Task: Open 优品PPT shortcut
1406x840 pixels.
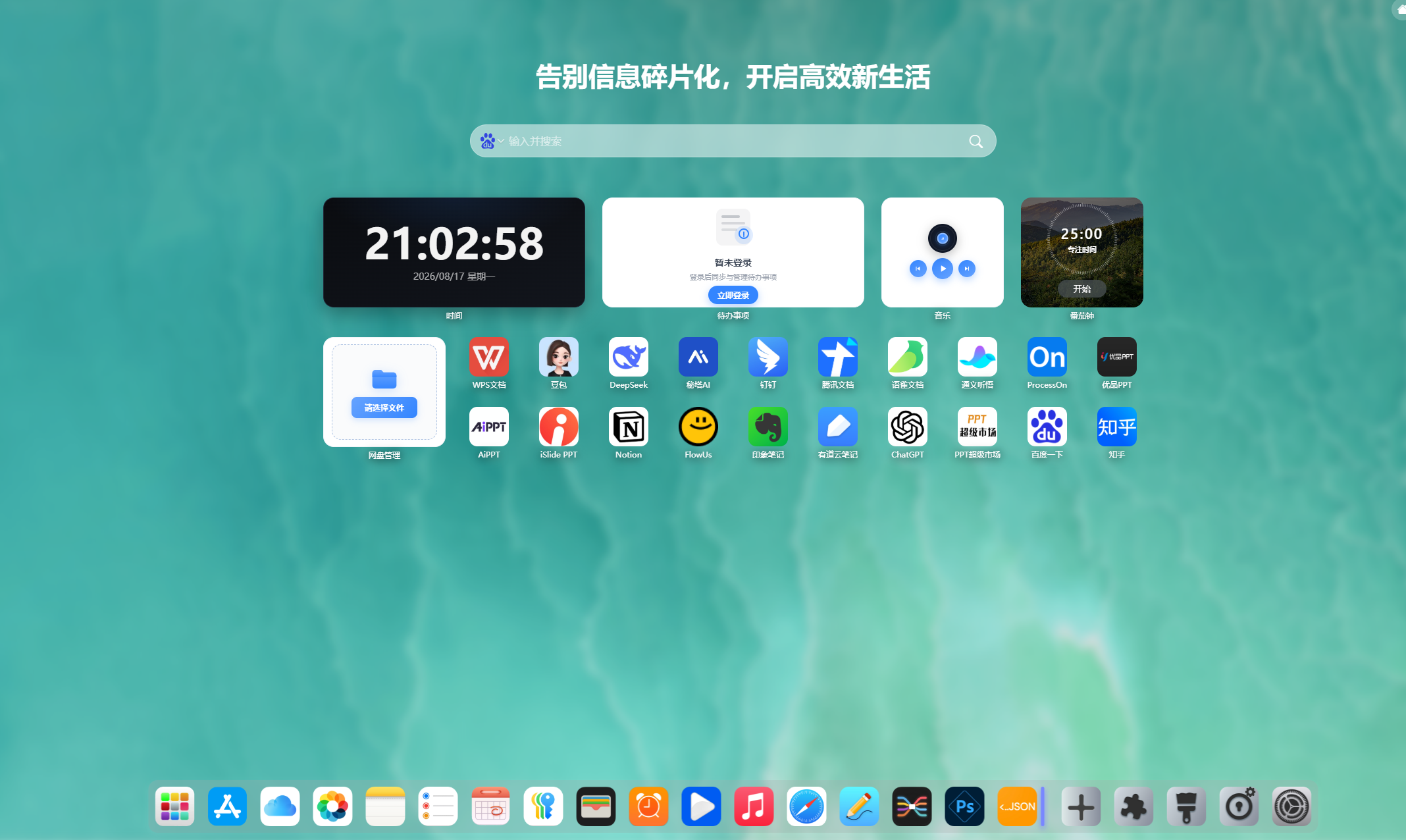Action: 1117,357
